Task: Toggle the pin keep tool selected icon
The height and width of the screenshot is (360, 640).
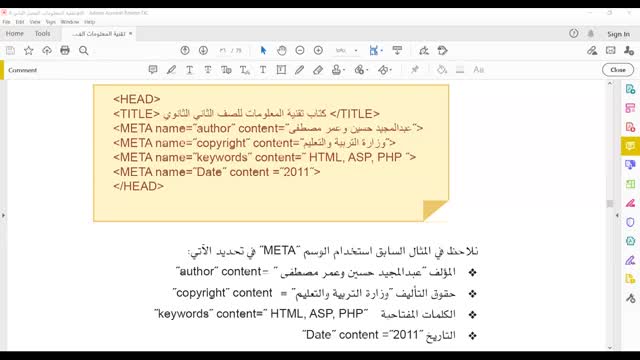Action: (x=415, y=70)
